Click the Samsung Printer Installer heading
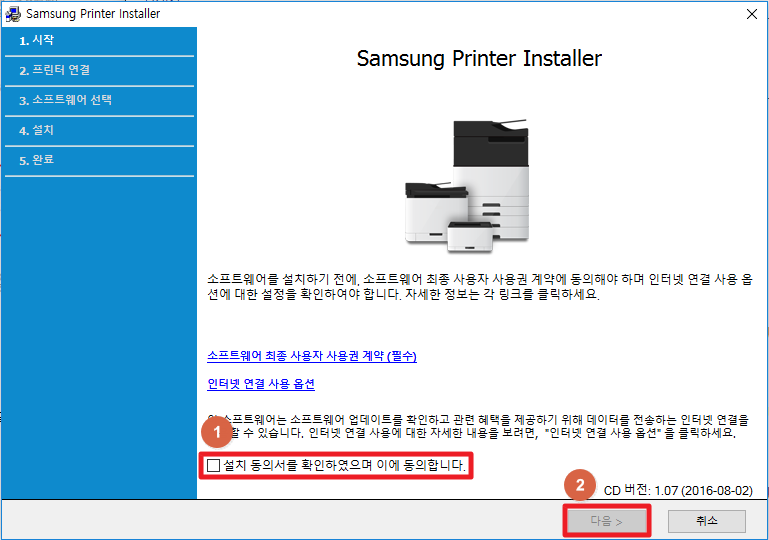This screenshot has height=540, width=769. 479,58
